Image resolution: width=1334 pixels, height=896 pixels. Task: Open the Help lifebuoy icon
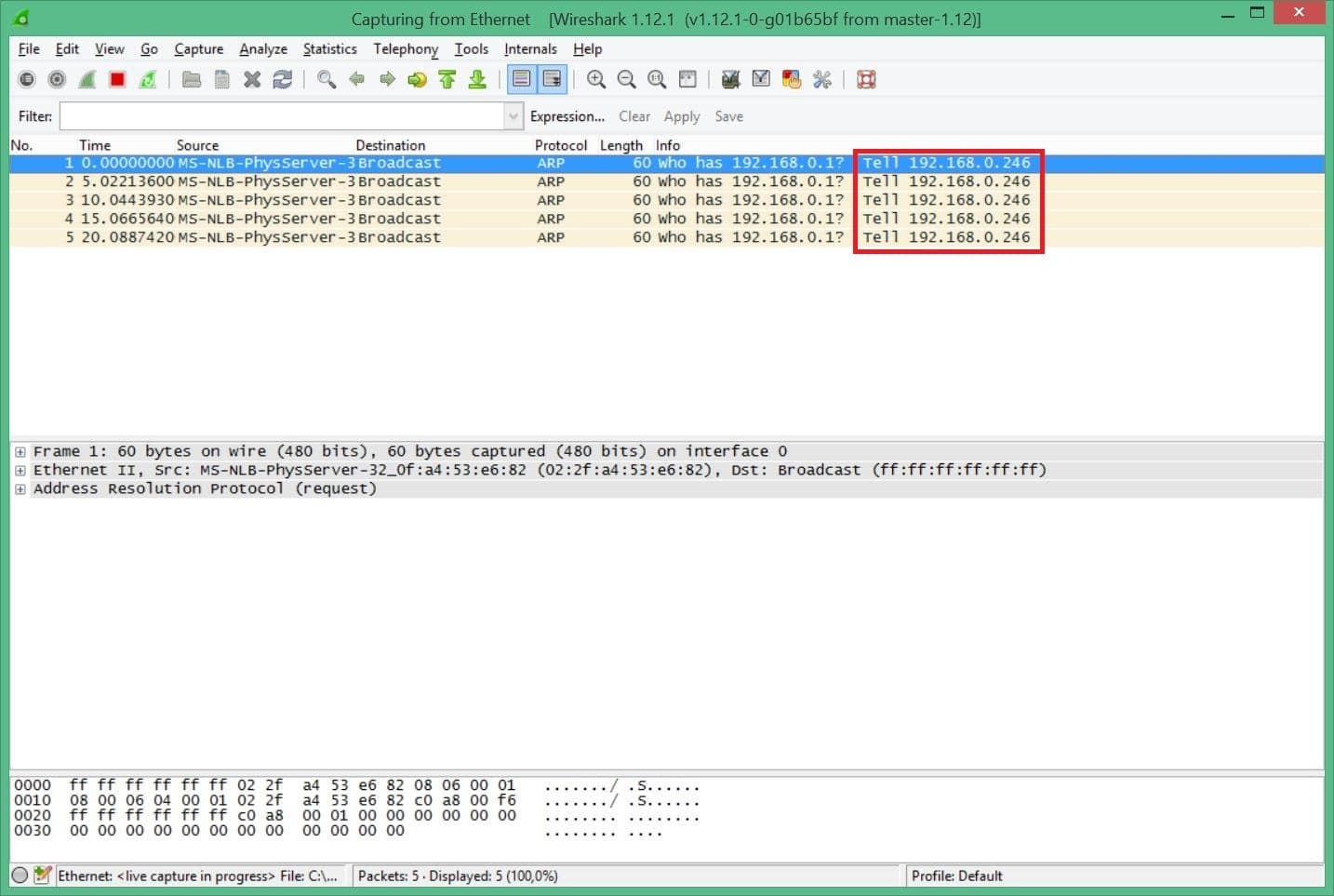click(866, 80)
